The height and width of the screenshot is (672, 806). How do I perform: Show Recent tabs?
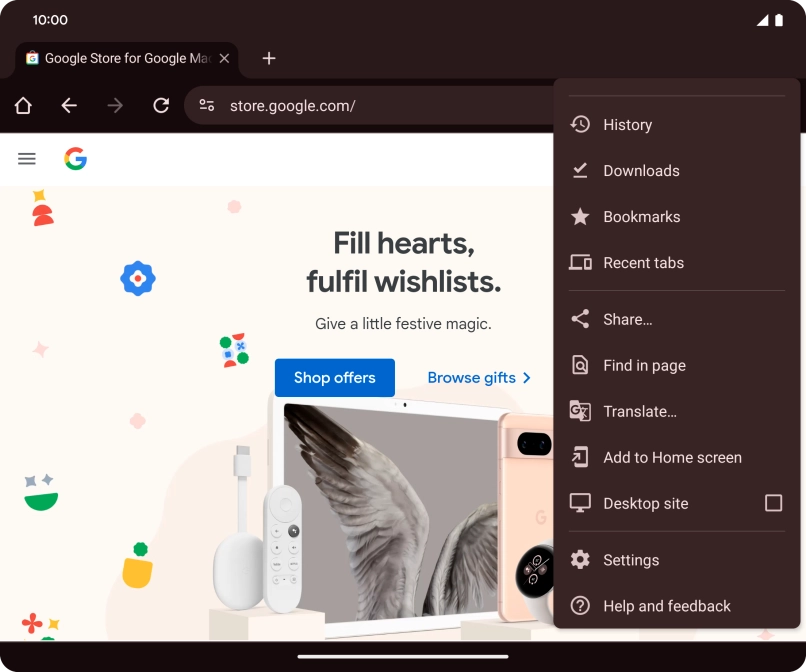(643, 263)
